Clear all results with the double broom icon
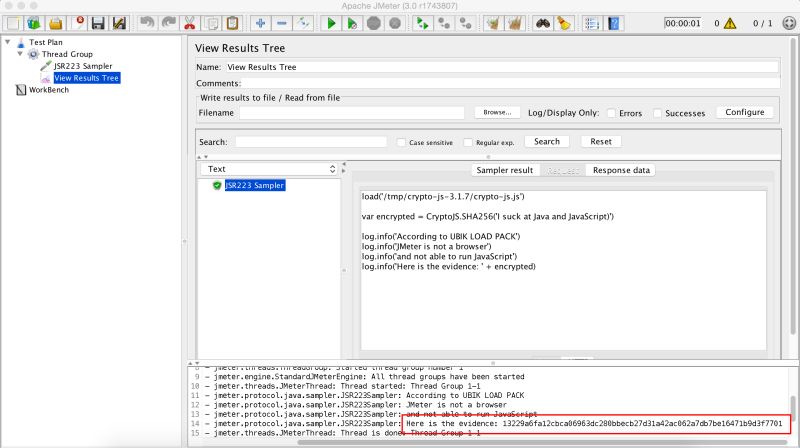 (x=514, y=23)
